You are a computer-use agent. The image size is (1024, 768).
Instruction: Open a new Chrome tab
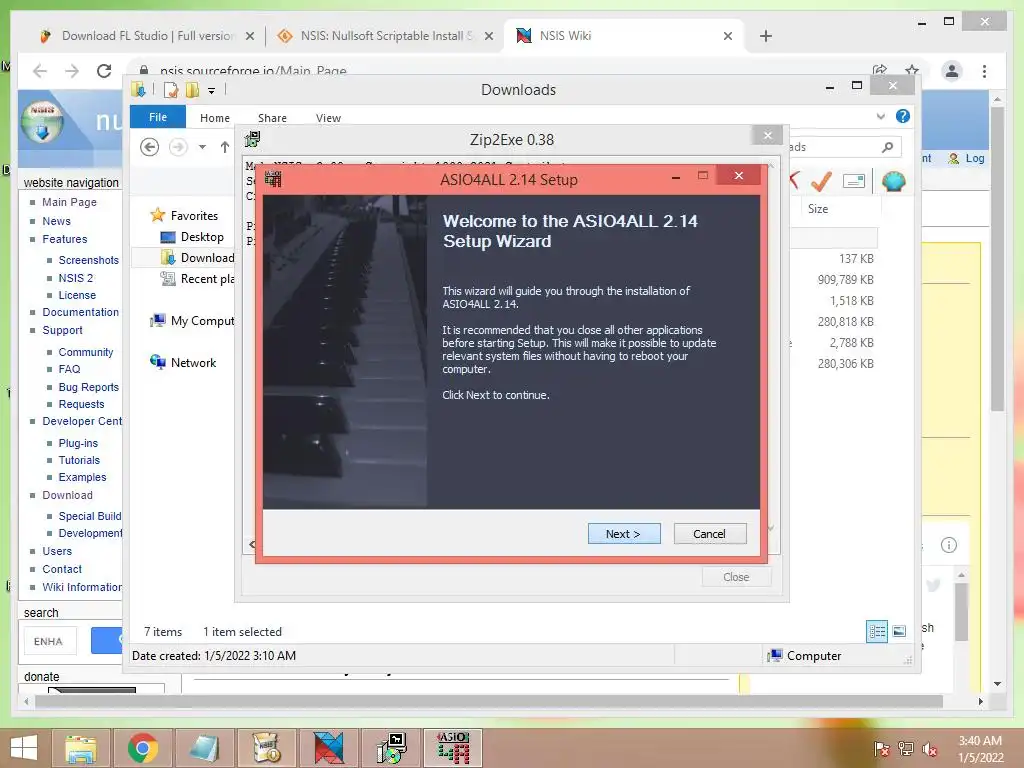coord(766,36)
